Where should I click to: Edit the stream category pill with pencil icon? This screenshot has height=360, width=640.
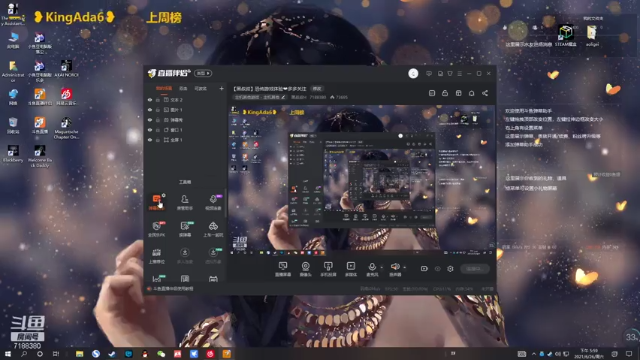[x=260, y=97]
